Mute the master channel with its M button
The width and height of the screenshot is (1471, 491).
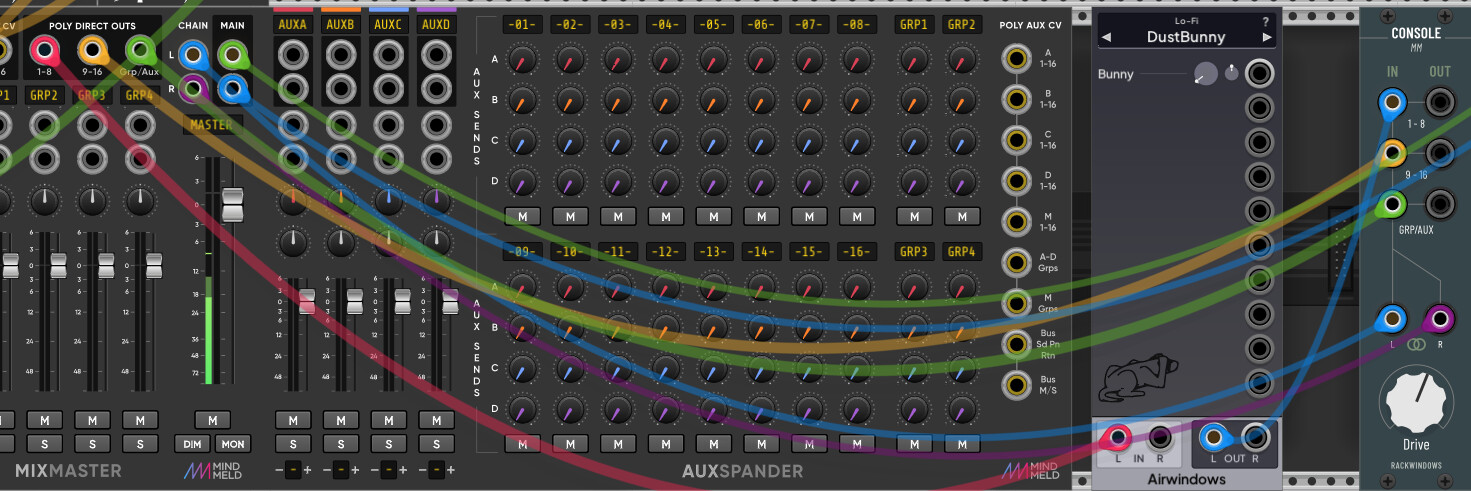pyautogui.click(x=212, y=420)
